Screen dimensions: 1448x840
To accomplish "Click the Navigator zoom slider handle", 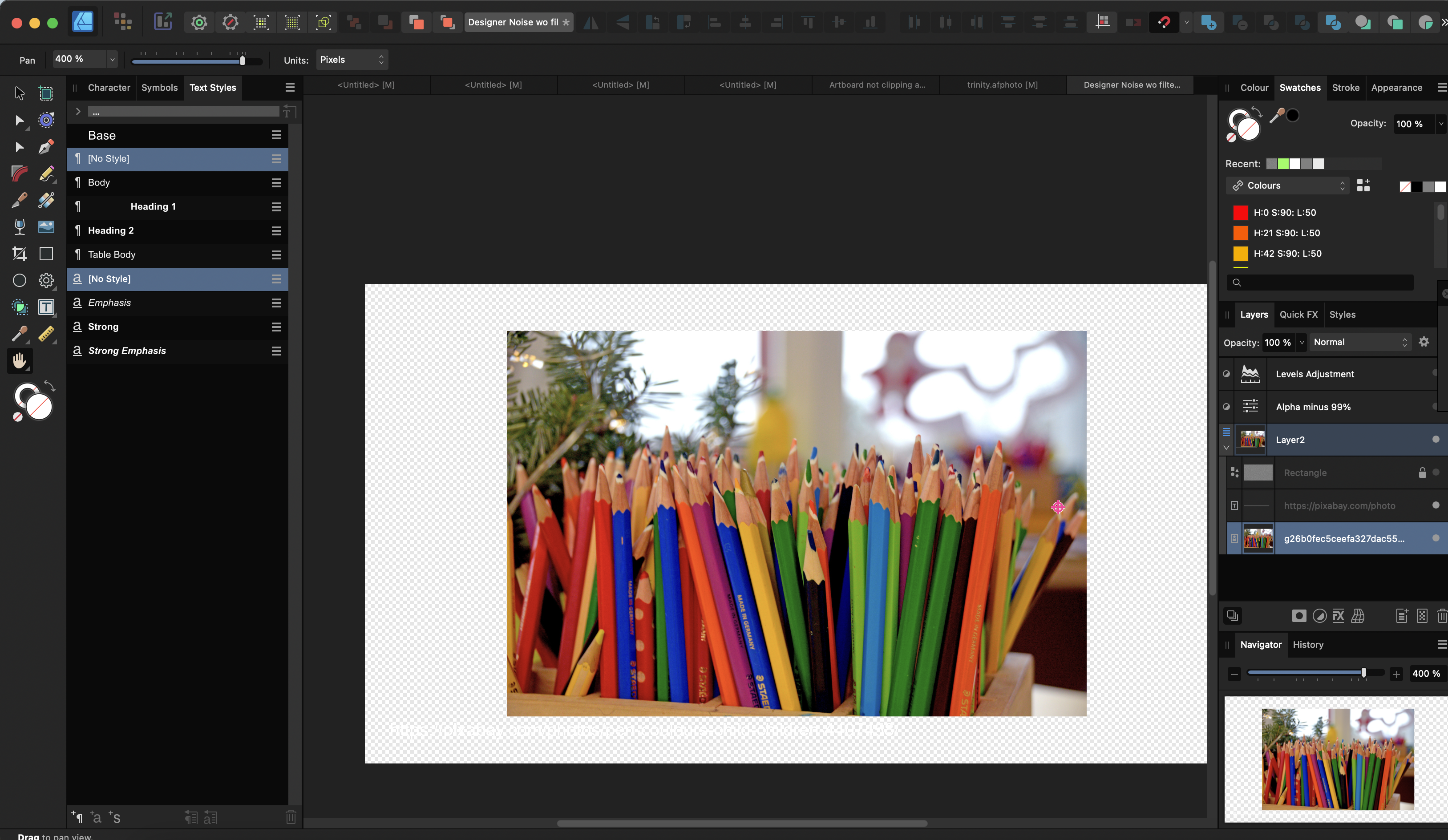I will (1363, 673).
